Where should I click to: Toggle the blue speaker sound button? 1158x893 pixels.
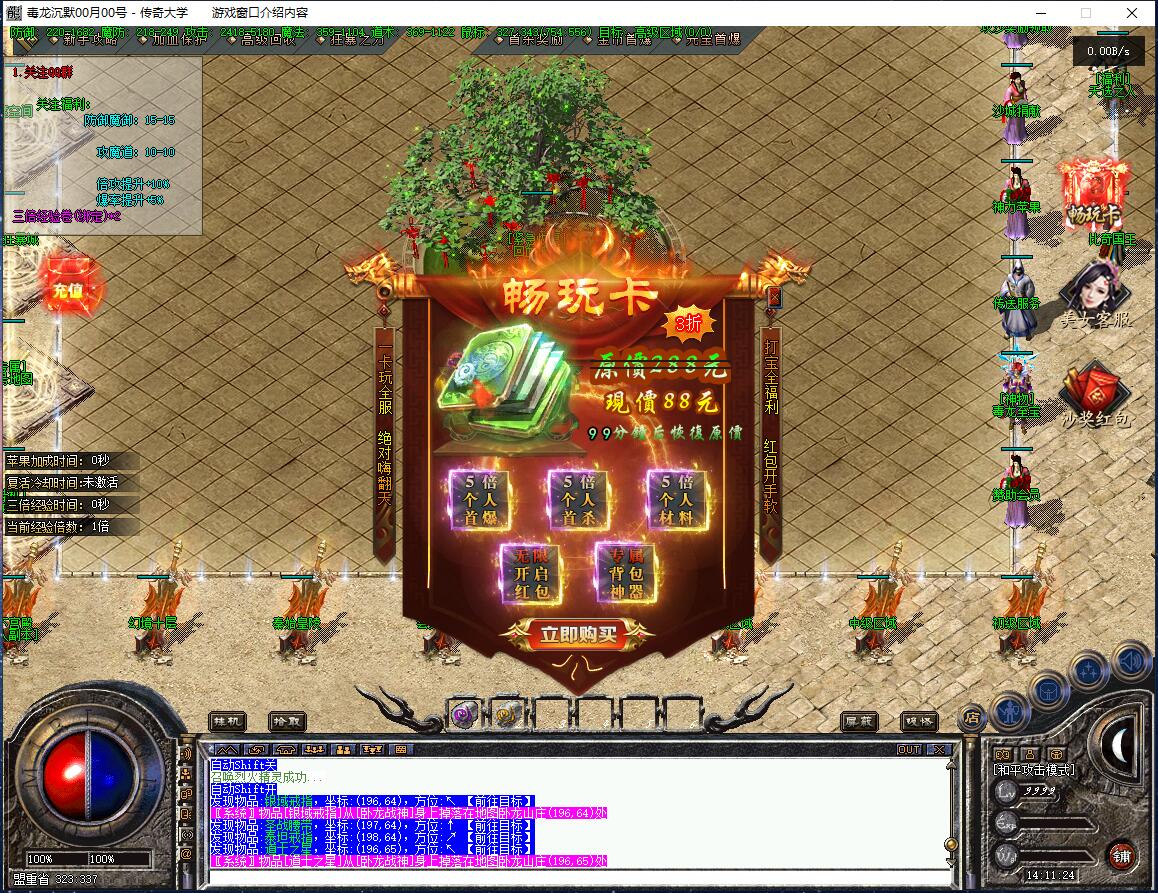tap(1130, 662)
